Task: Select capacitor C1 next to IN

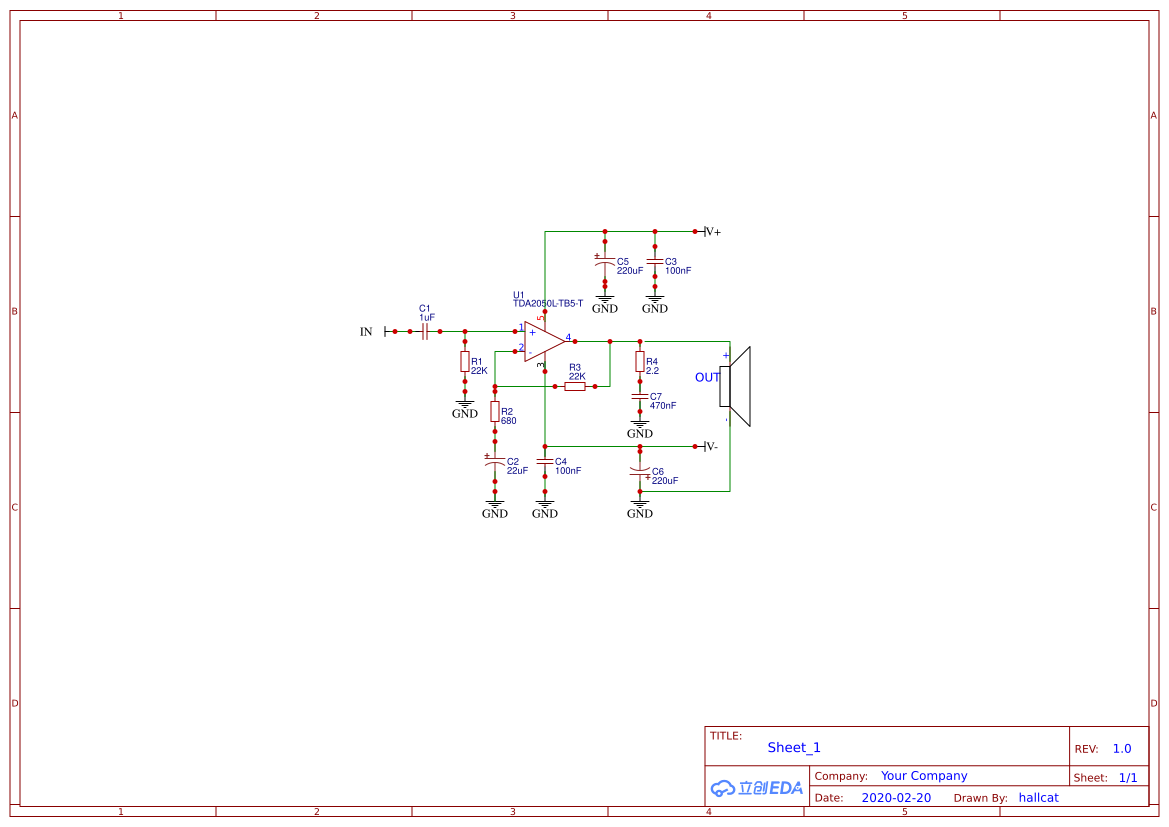Action: (425, 331)
